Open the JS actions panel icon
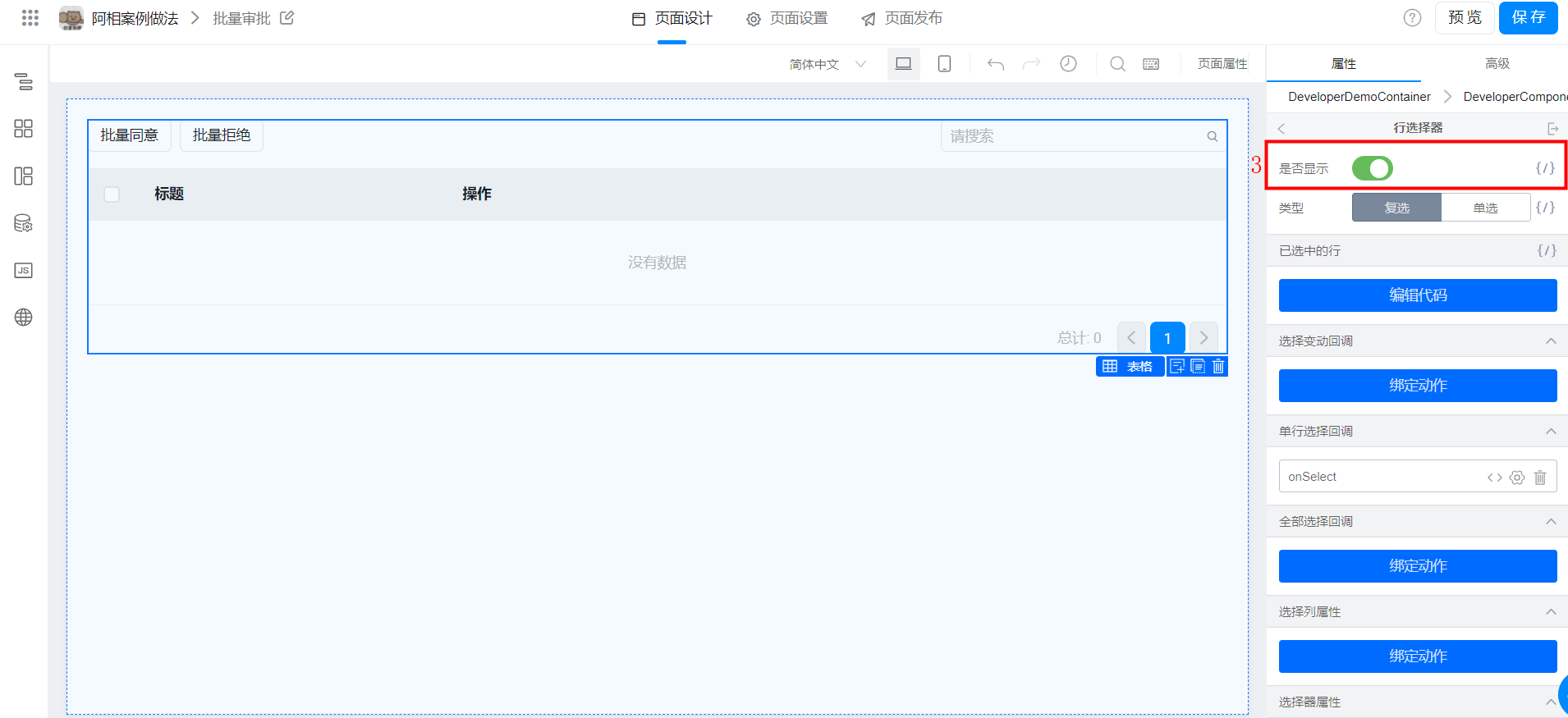The image size is (1568, 718). point(24,271)
